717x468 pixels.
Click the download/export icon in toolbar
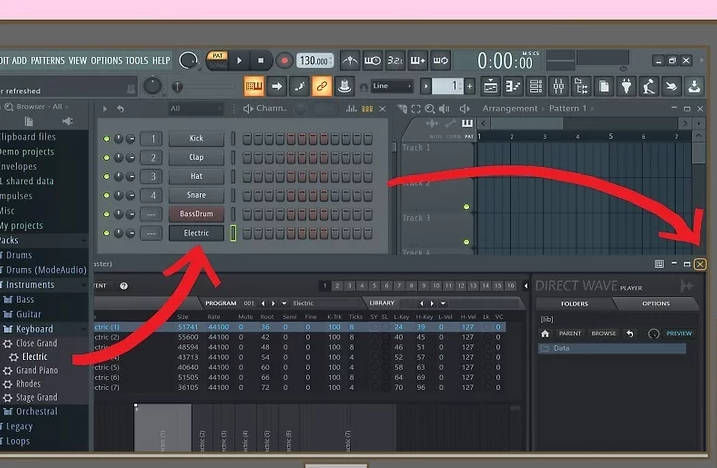(694, 86)
